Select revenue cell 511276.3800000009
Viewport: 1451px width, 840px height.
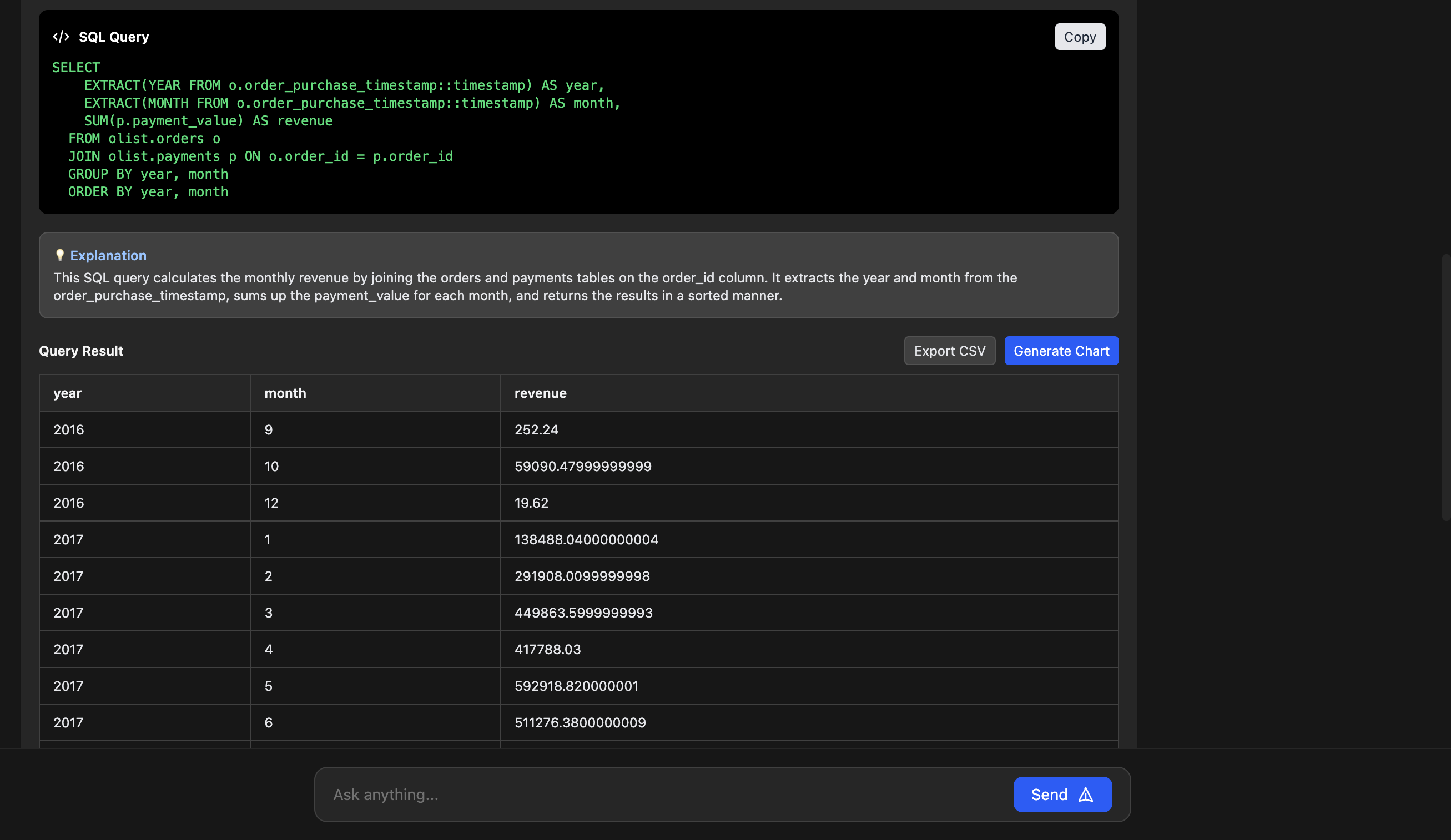[809, 722]
